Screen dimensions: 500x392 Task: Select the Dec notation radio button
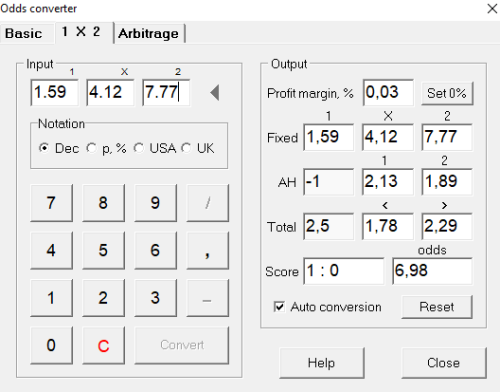coord(44,148)
